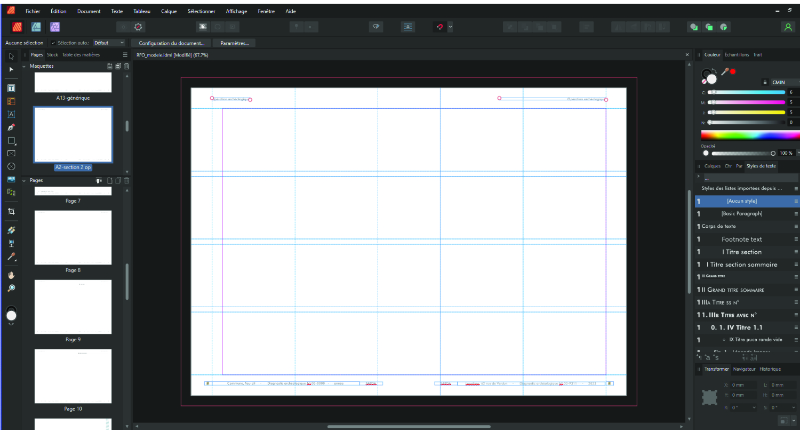
Task: Select the Table tool
Action: (x=11, y=102)
